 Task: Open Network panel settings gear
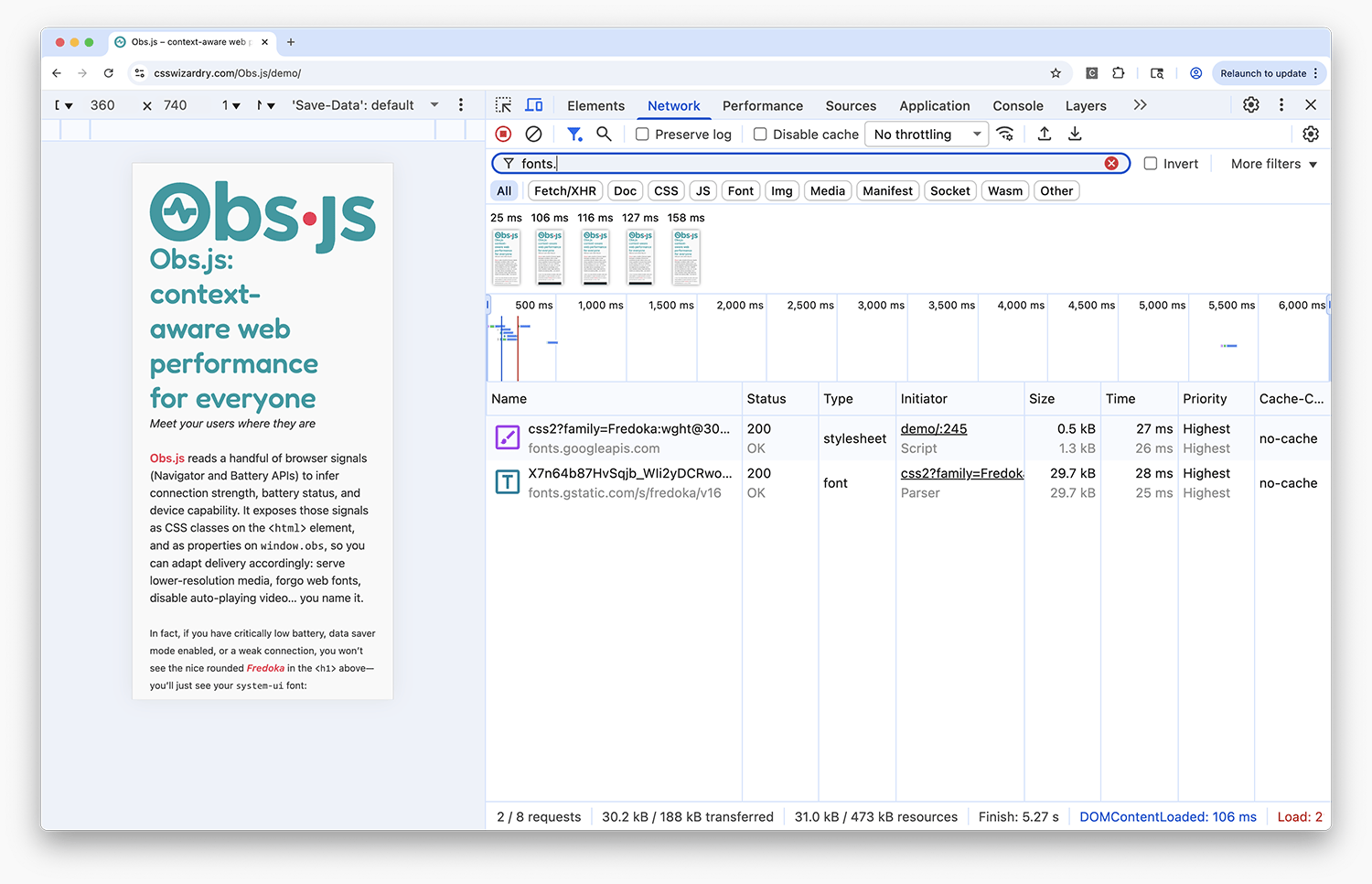[x=1311, y=134]
